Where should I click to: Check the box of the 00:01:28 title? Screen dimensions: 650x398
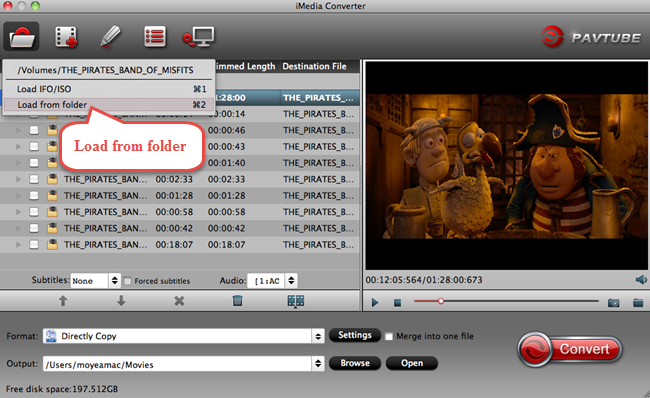click(34, 196)
